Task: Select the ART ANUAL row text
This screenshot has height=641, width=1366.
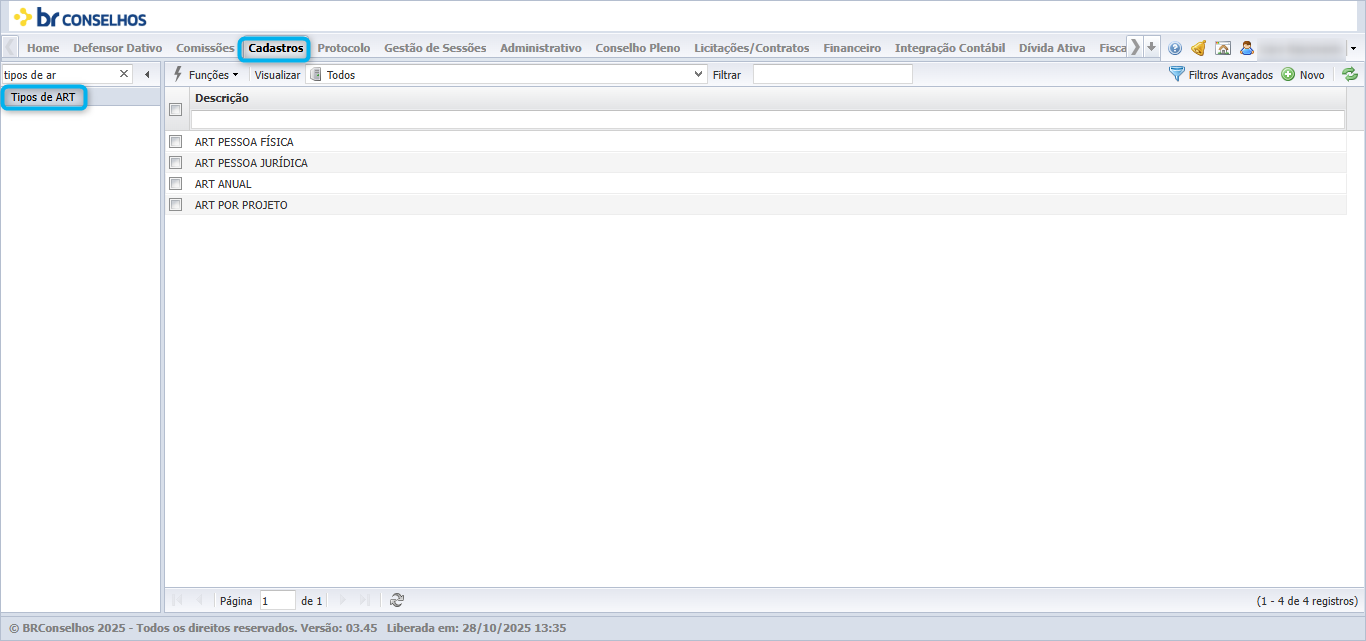Action: coord(223,184)
